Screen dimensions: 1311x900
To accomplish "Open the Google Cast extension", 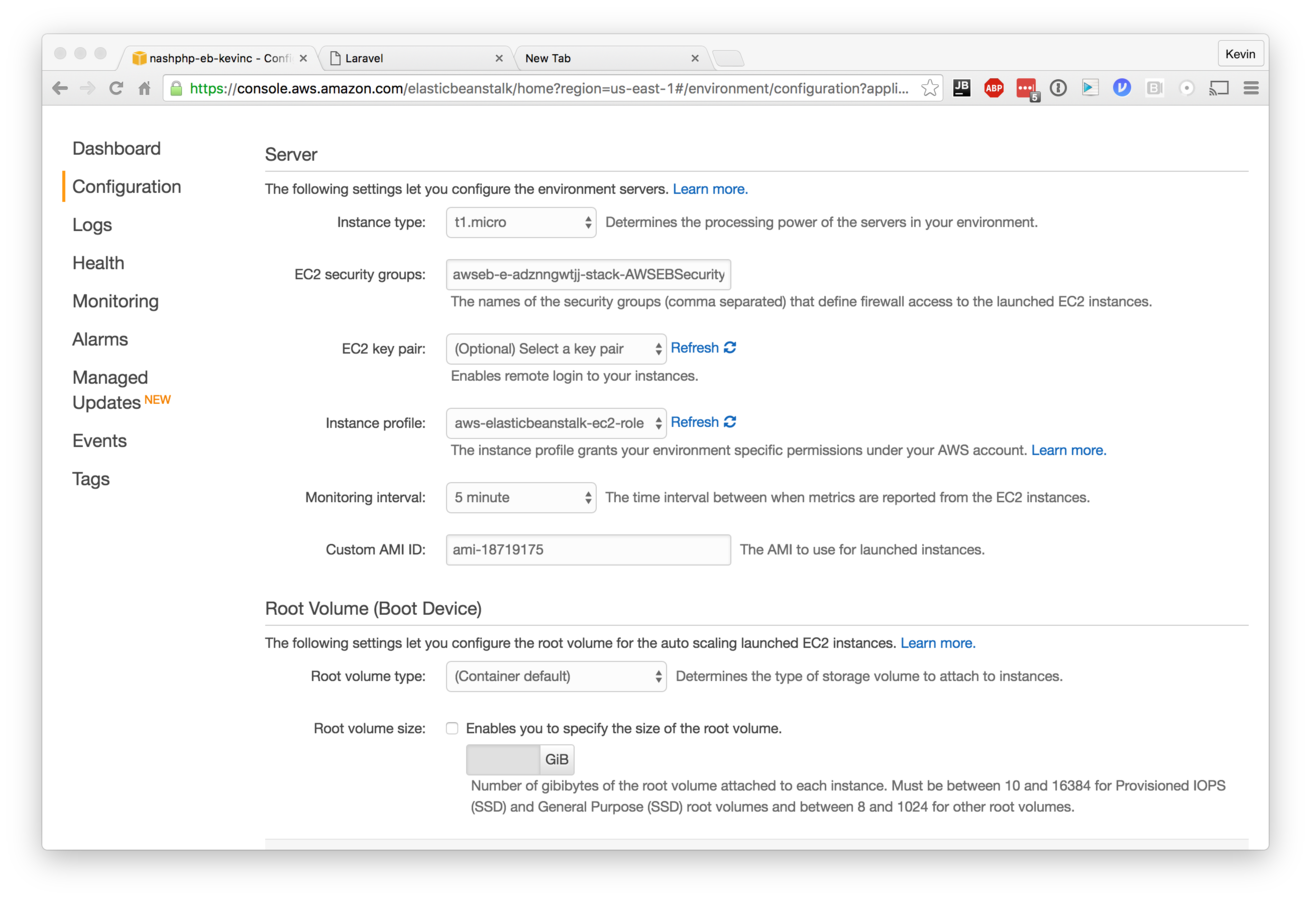I will (x=1218, y=88).
